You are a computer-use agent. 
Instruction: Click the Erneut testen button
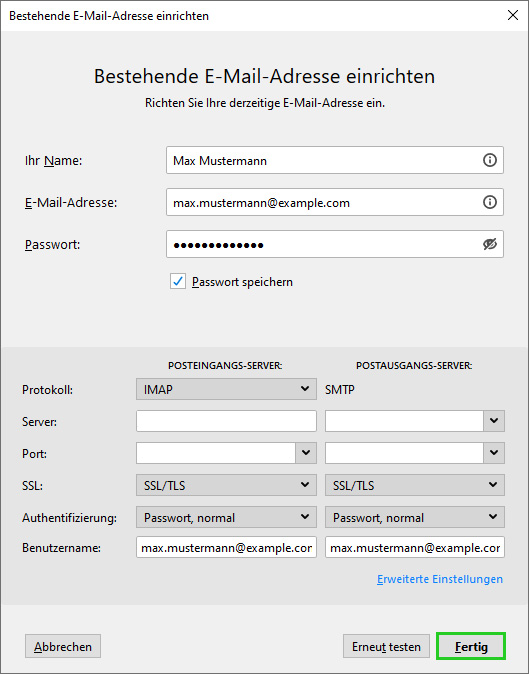386,646
